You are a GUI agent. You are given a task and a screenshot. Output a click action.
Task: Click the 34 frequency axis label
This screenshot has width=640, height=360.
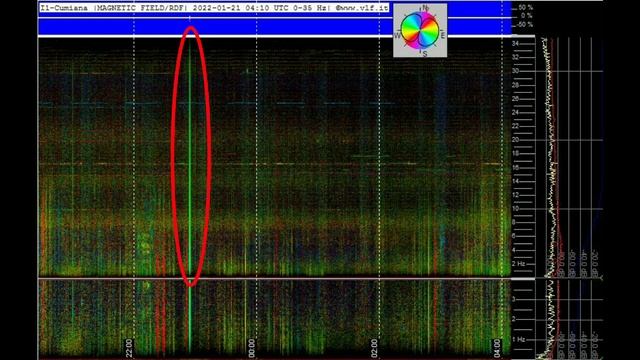pos(516,44)
